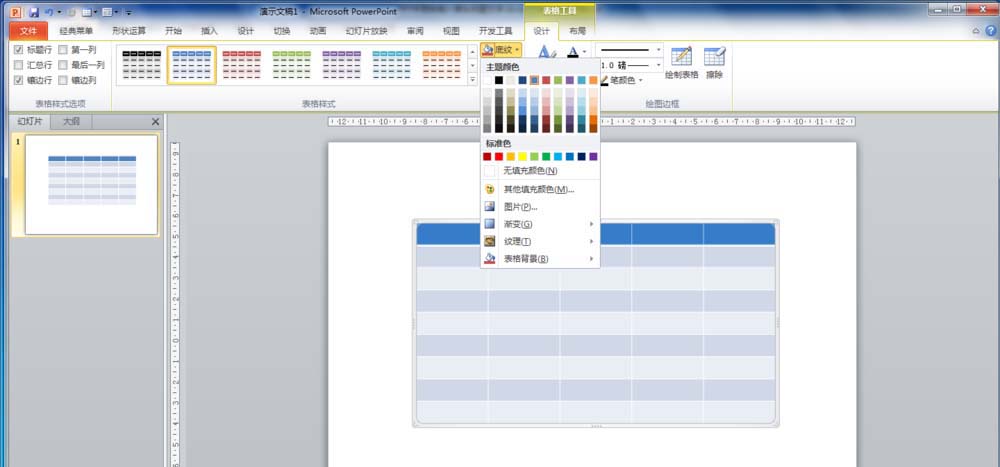This screenshot has height=467, width=1000.
Task: Switch to the 插入 Insert tab
Action: (209, 31)
